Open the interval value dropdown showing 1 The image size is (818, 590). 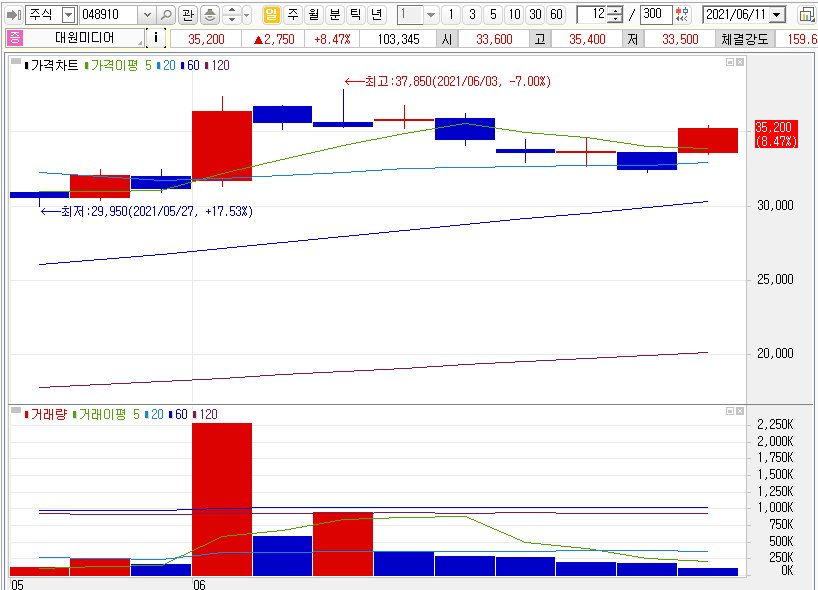430,15
